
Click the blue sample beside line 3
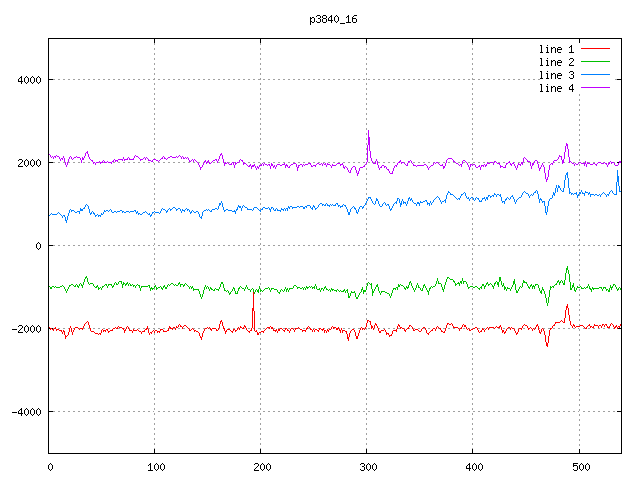coord(595,75)
